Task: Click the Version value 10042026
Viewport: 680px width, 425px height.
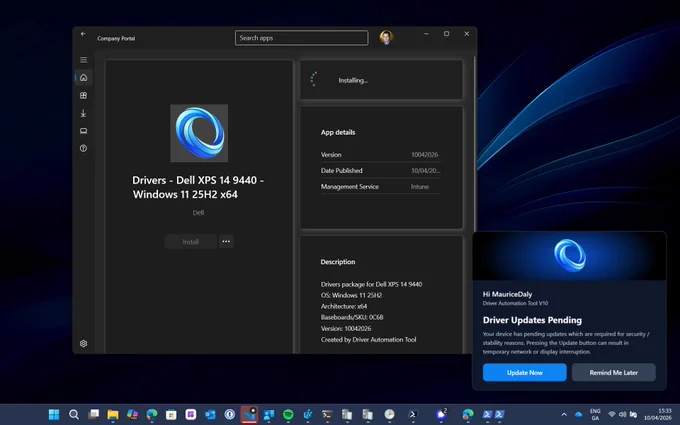Action: pos(424,155)
